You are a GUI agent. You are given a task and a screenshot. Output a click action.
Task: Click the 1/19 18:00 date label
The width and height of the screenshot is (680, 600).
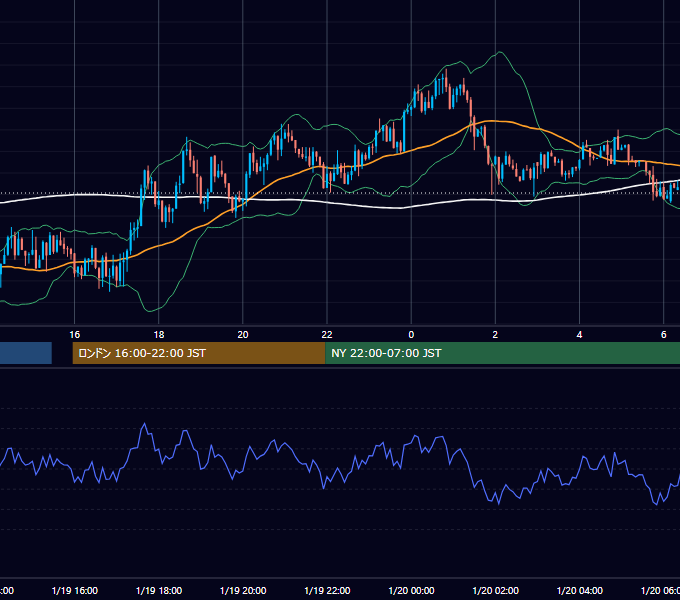click(159, 590)
